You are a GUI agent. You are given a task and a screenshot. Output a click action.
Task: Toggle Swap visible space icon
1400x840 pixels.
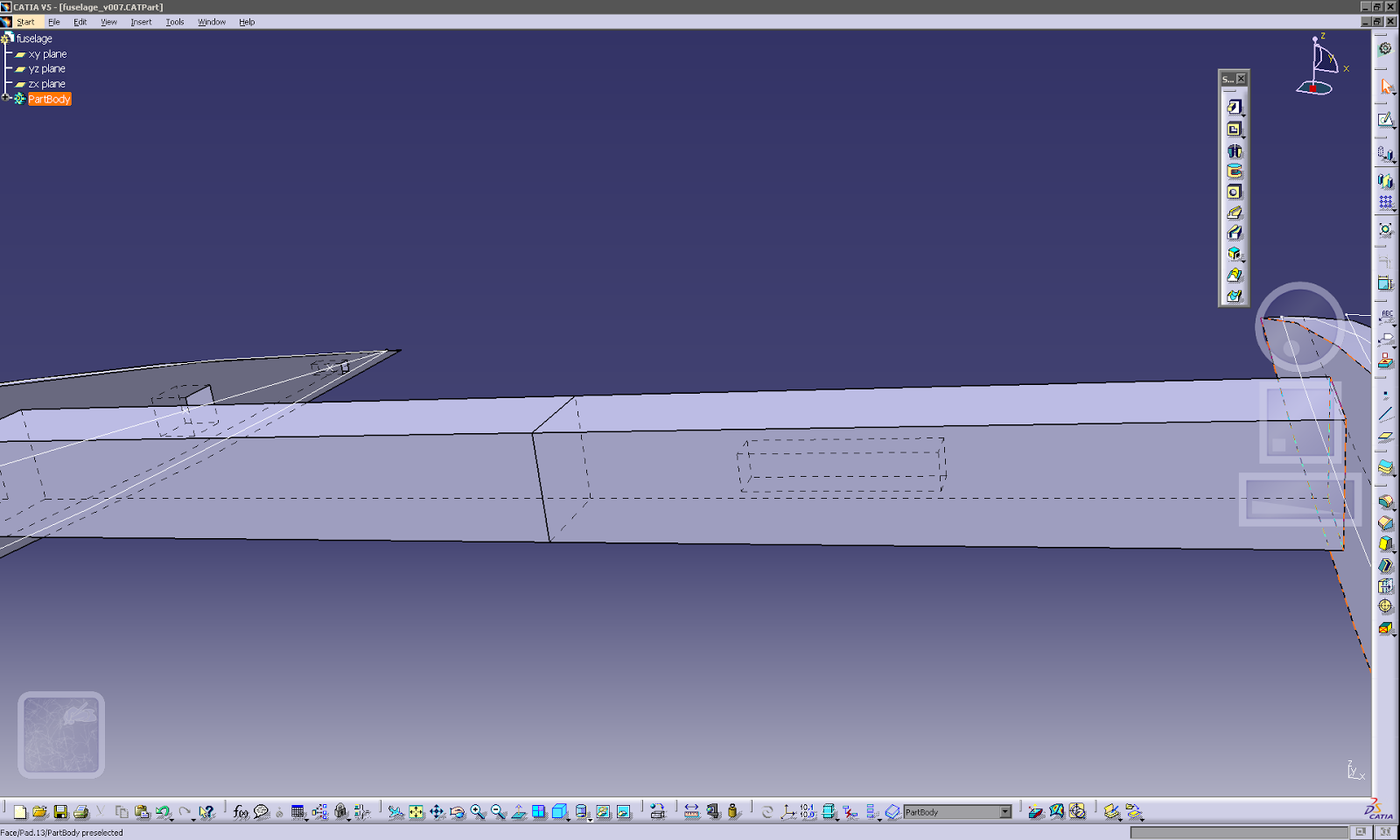tap(623, 812)
